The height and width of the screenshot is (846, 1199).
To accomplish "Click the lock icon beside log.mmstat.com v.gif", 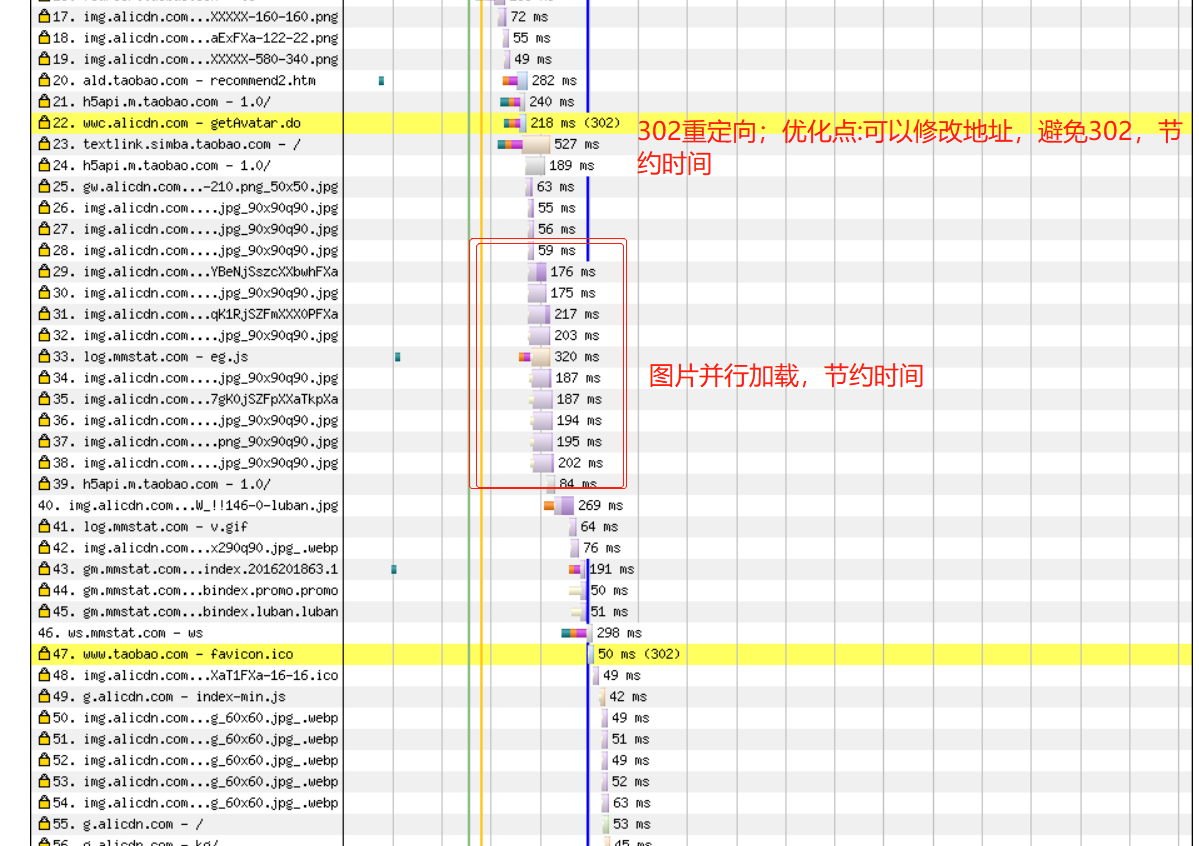I will click(x=44, y=526).
